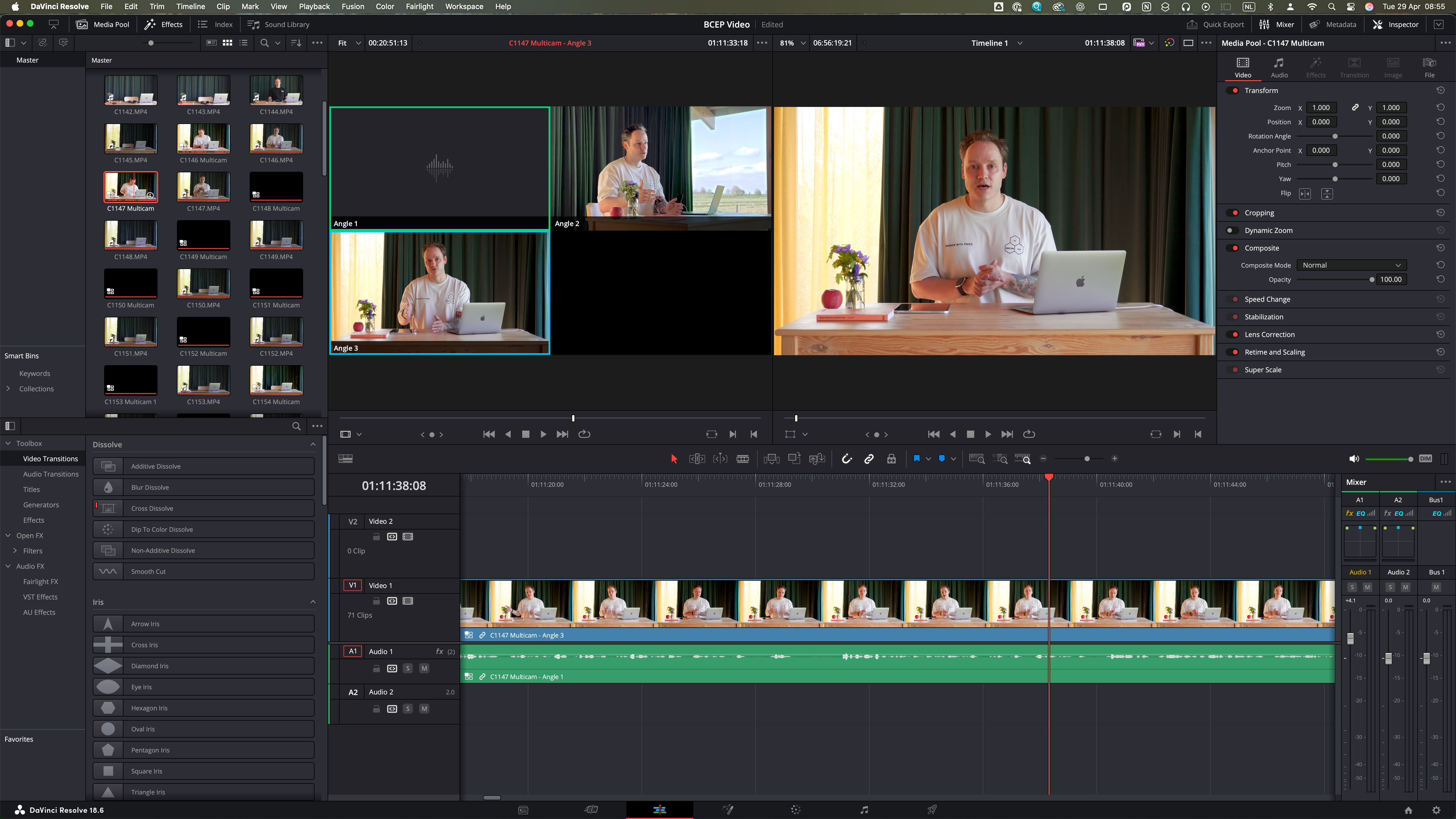Open the Timeline 1 name dropdown
Viewport: 1456px width, 819px height.
pos(1020,43)
